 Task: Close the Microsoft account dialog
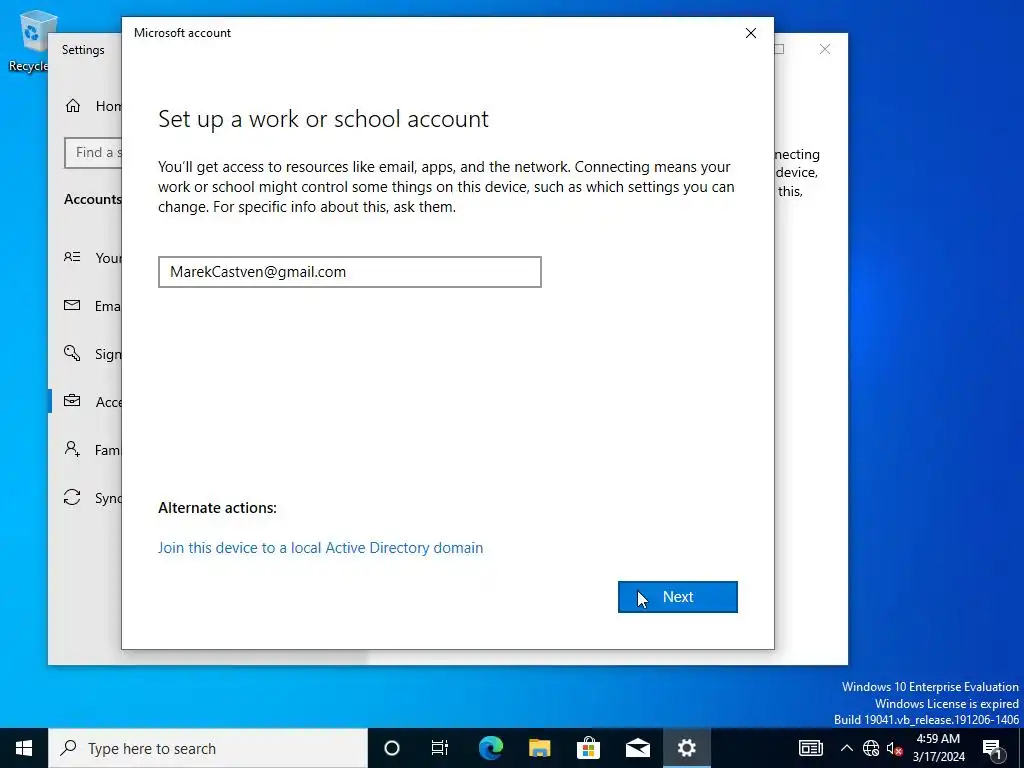tap(751, 33)
